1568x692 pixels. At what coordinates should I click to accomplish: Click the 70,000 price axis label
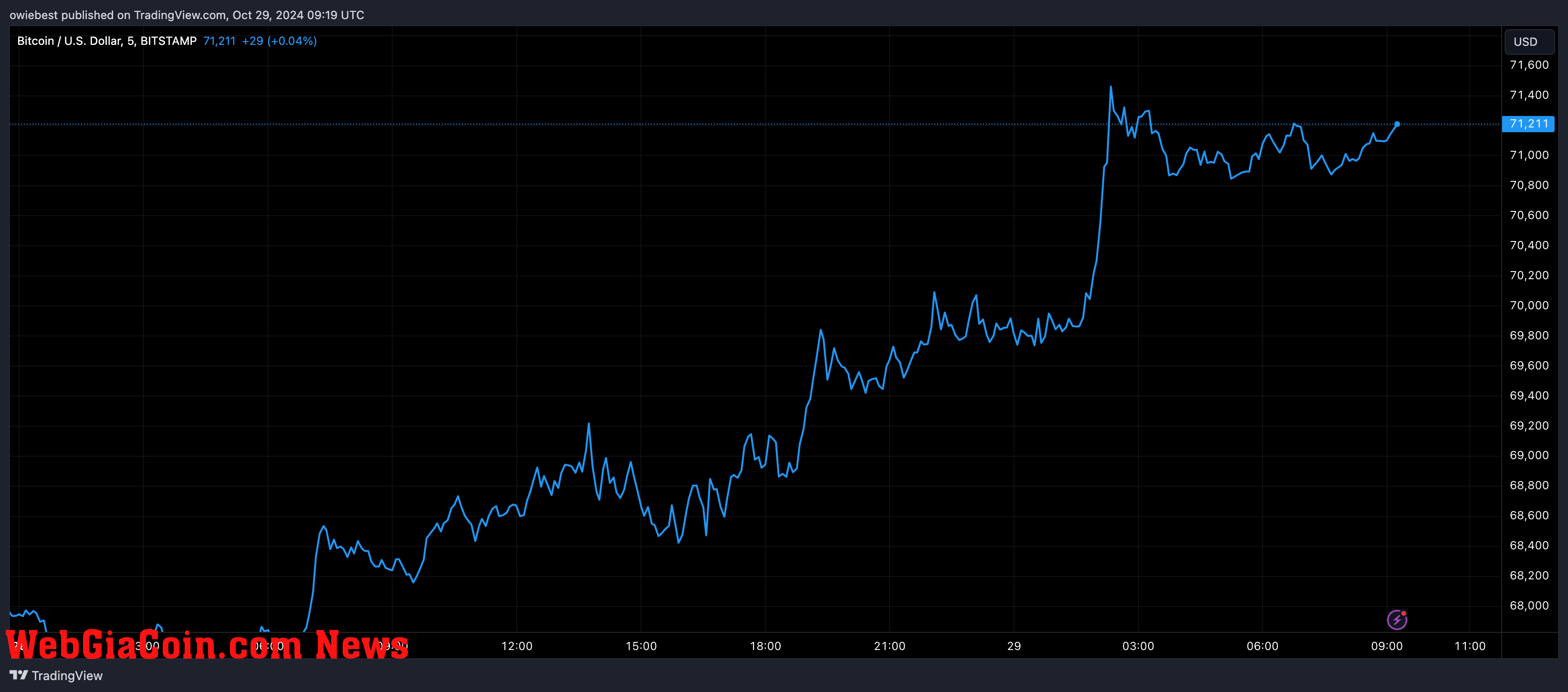pyautogui.click(x=1529, y=305)
